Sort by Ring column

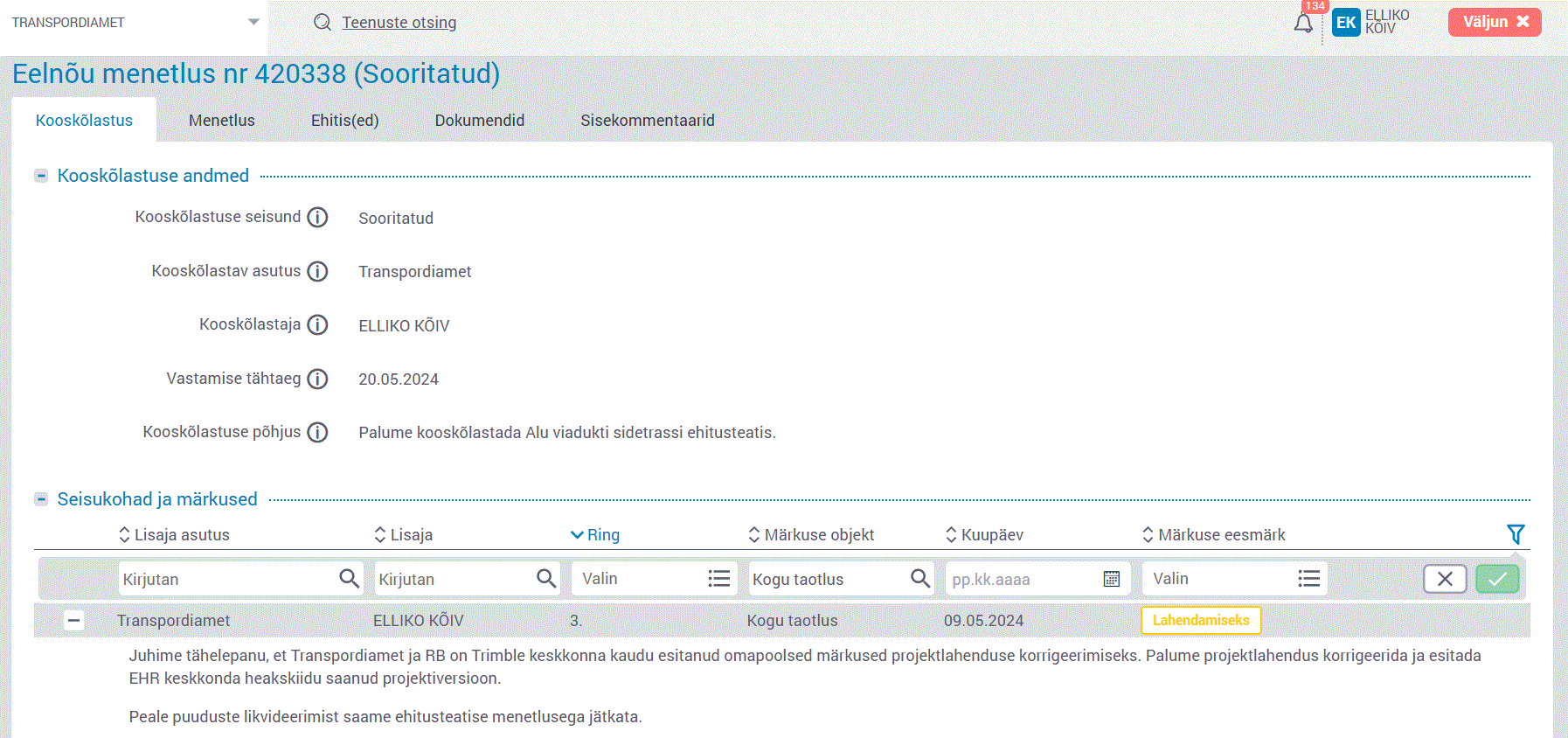point(595,535)
